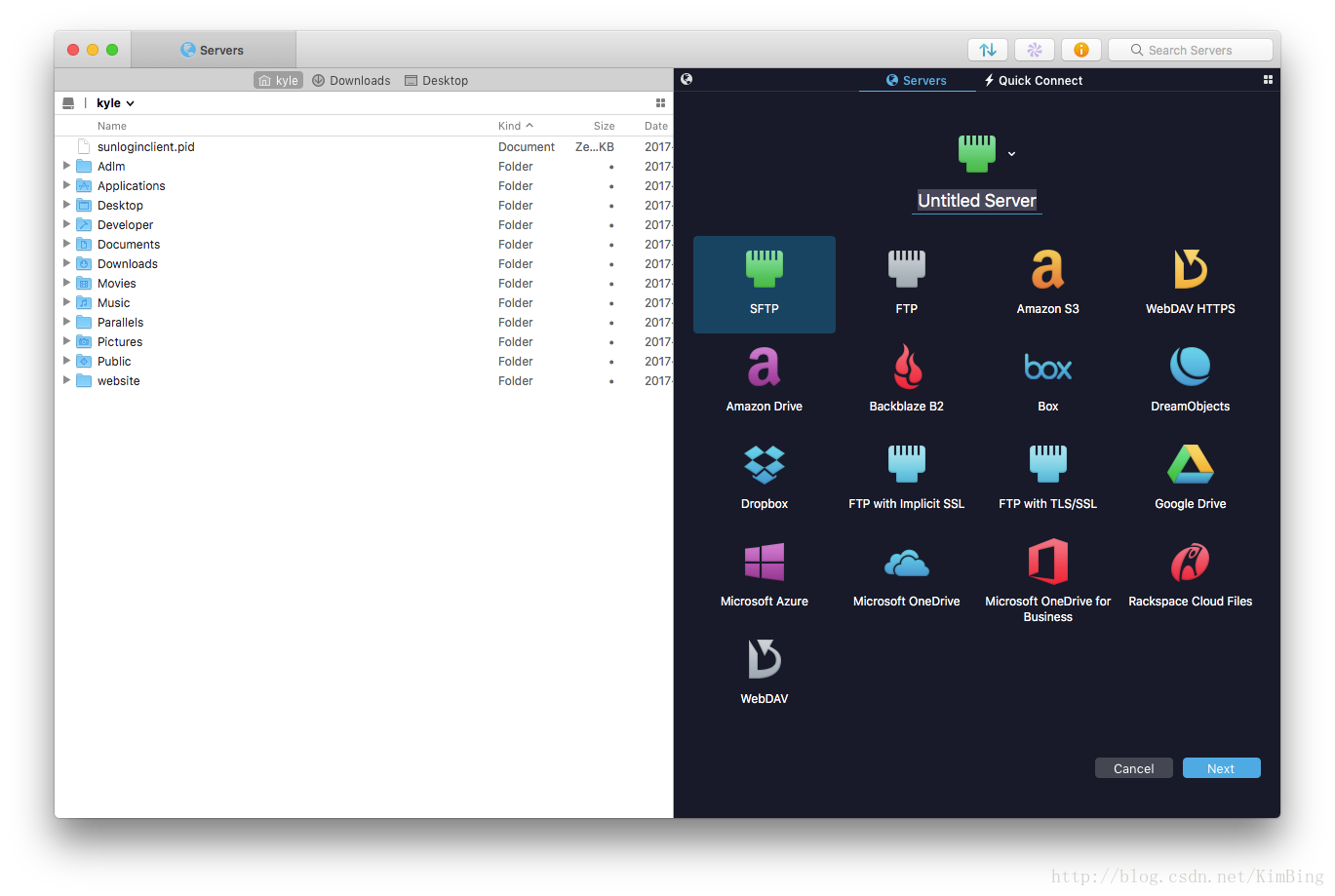The image size is (1335, 896).
Task: Go to Downloads shortcut in path bar
Action: click(x=351, y=80)
